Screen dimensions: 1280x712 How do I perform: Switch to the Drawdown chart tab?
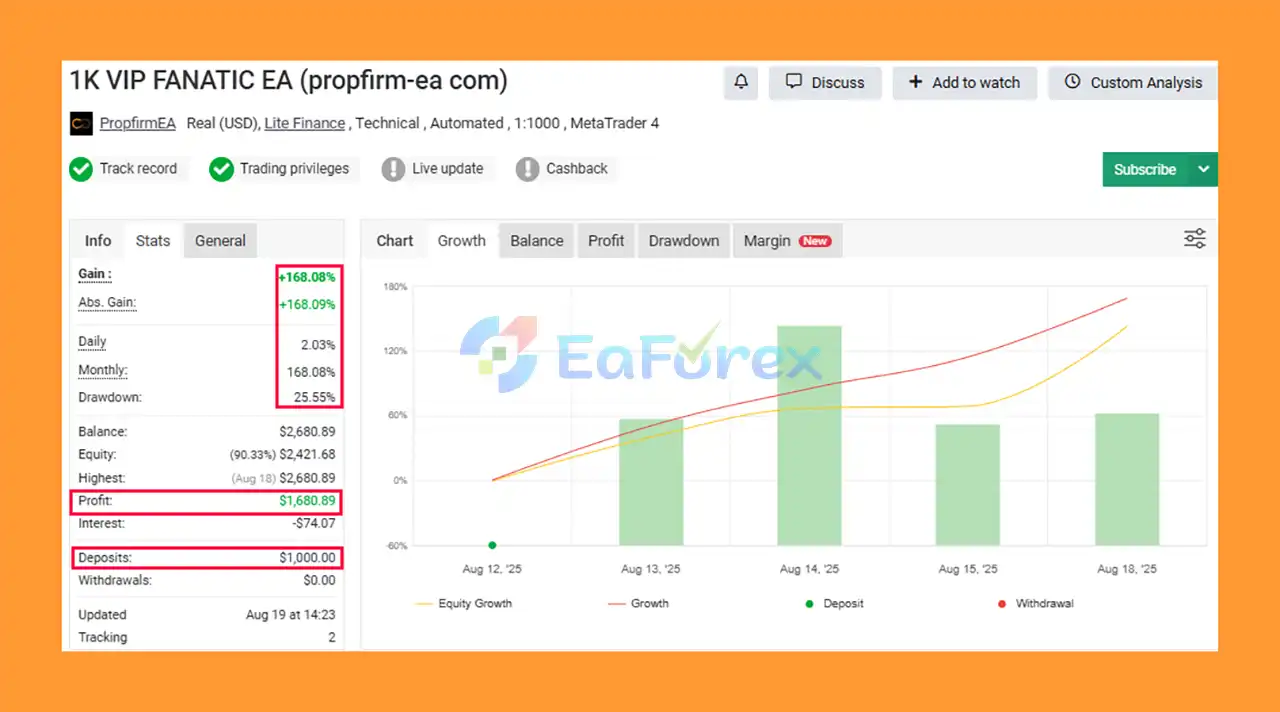pos(683,241)
